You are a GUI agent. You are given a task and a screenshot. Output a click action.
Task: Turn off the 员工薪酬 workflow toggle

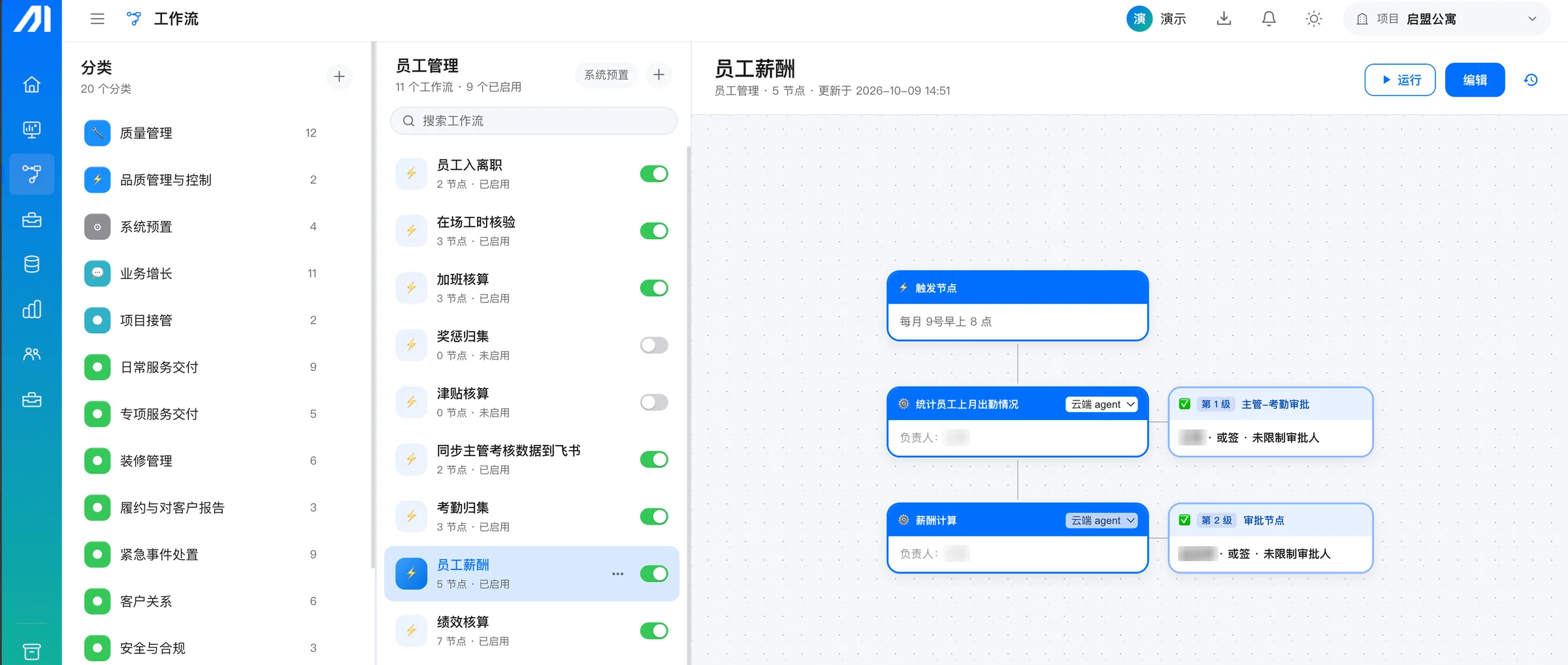point(654,574)
